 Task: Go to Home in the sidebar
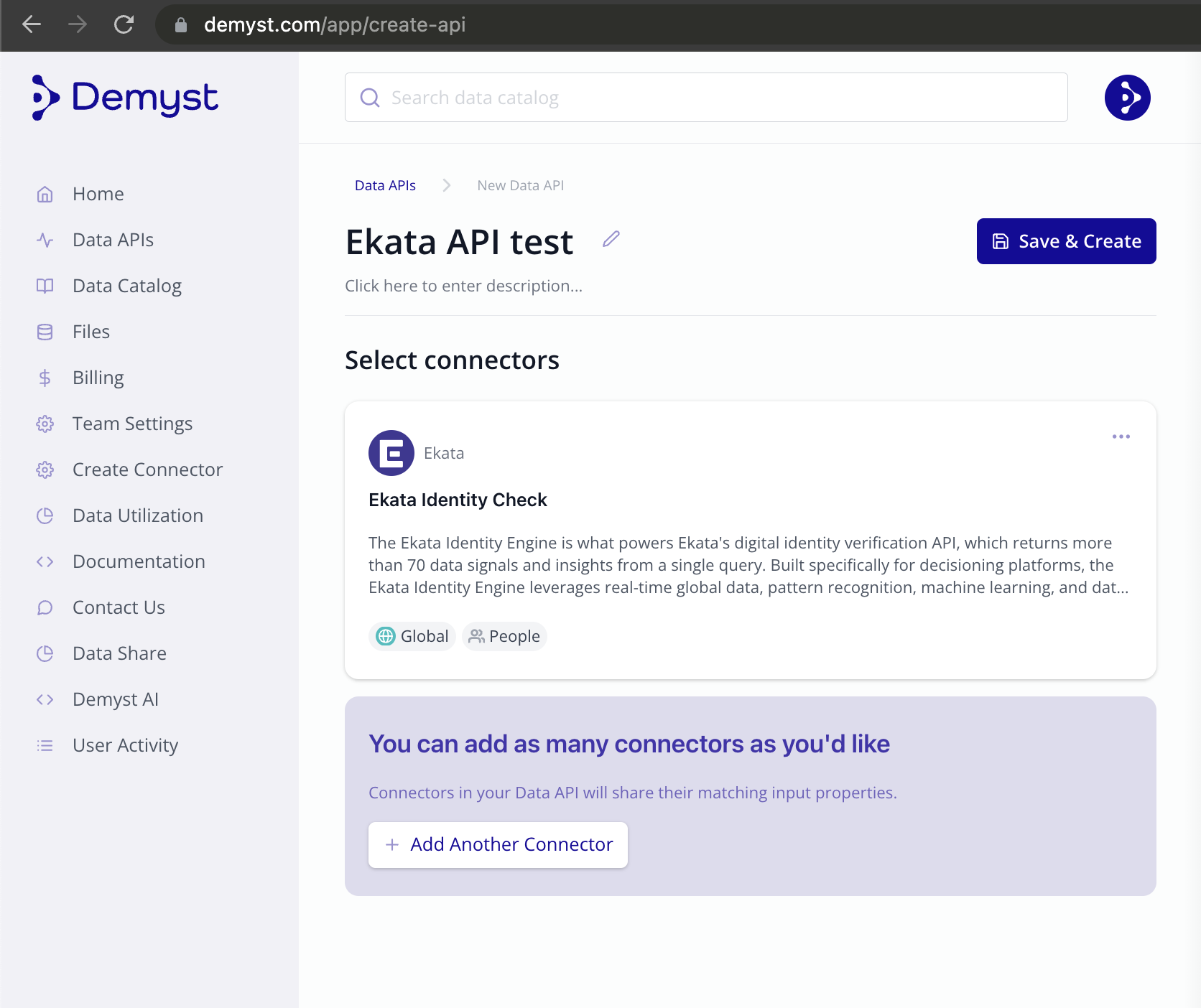point(98,194)
